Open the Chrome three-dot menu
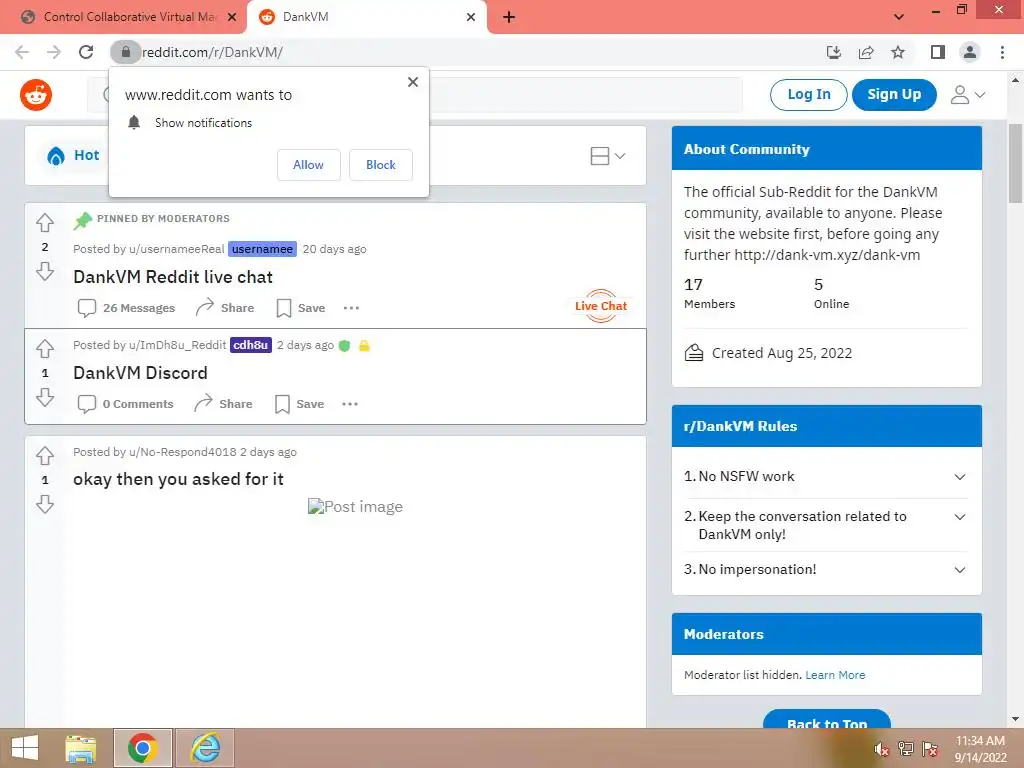Screen dimensions: 1024x768 pos(1002,52)
